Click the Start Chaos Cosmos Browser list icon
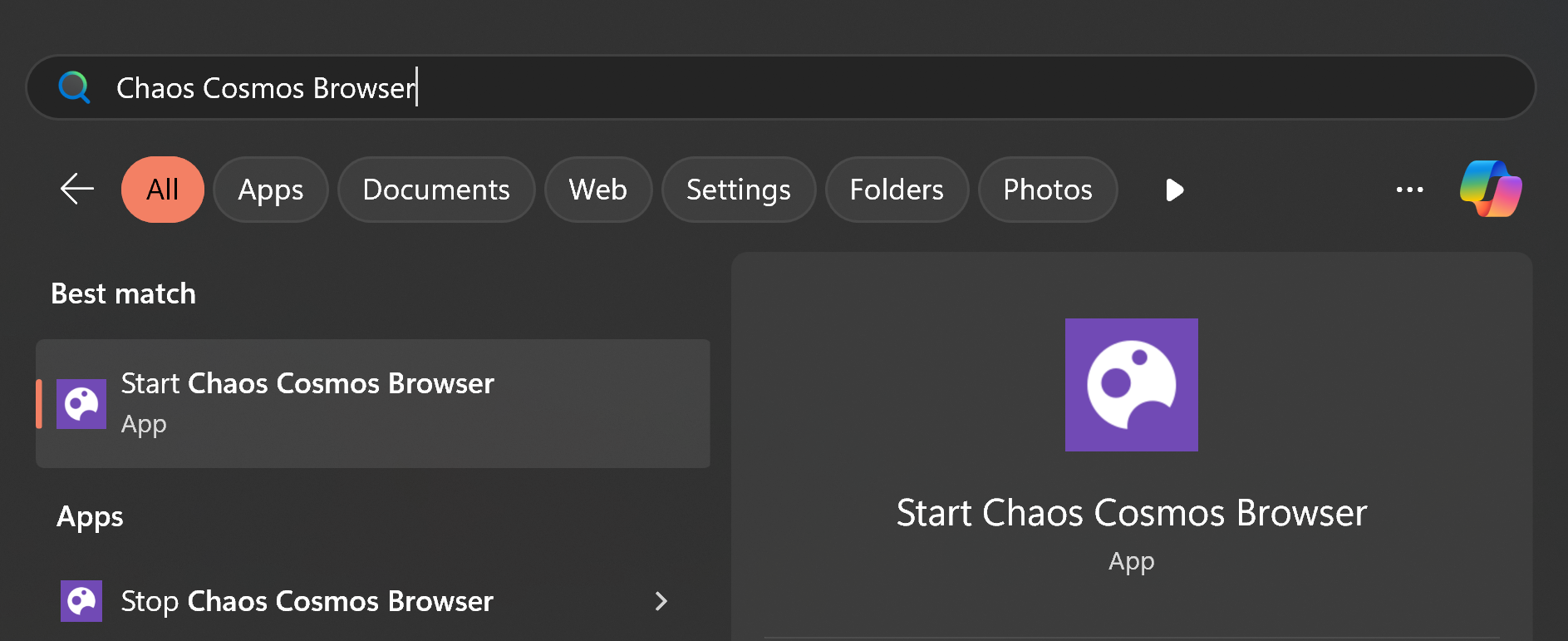This screenshot has width=1568, height=641. (x=81, y=404)
